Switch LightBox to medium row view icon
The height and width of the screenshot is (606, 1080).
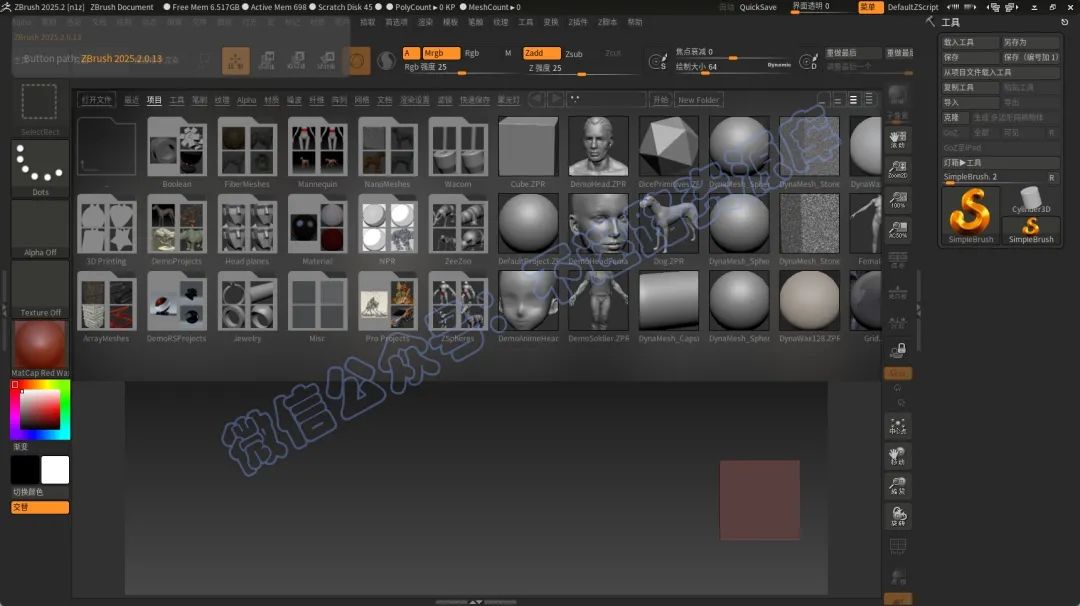(x=853, y=100)
